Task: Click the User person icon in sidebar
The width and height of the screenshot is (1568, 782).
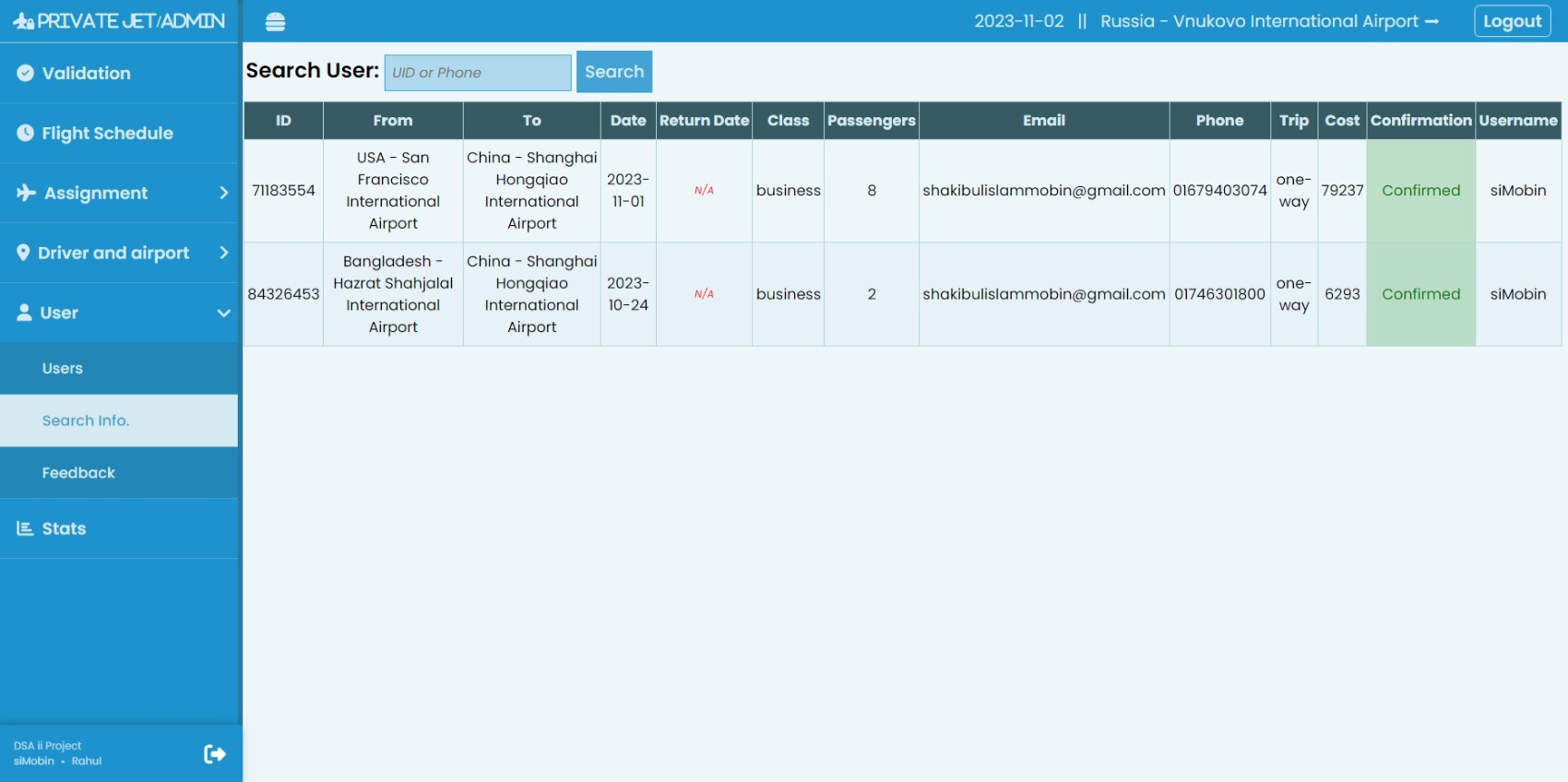Action: [x=25, y=313]
